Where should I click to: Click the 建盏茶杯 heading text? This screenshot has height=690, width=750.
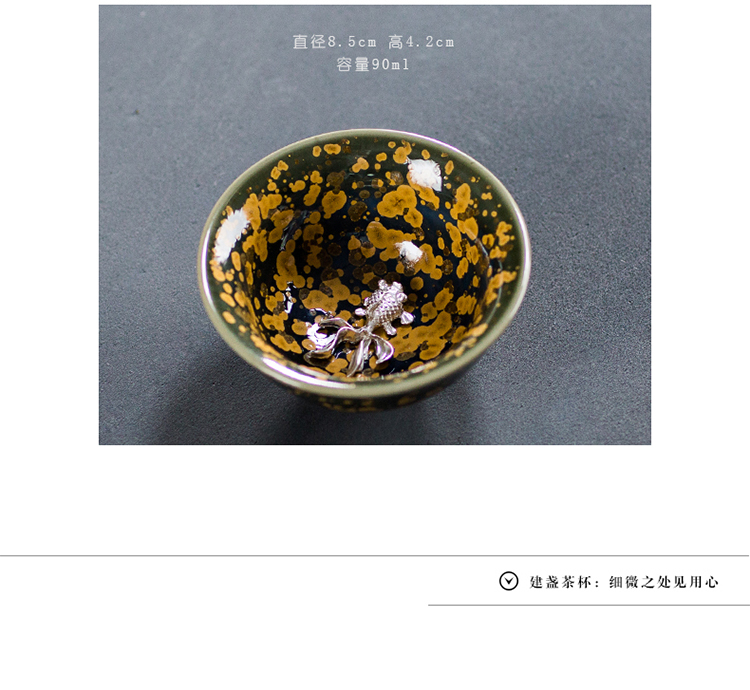pos(561,582)
